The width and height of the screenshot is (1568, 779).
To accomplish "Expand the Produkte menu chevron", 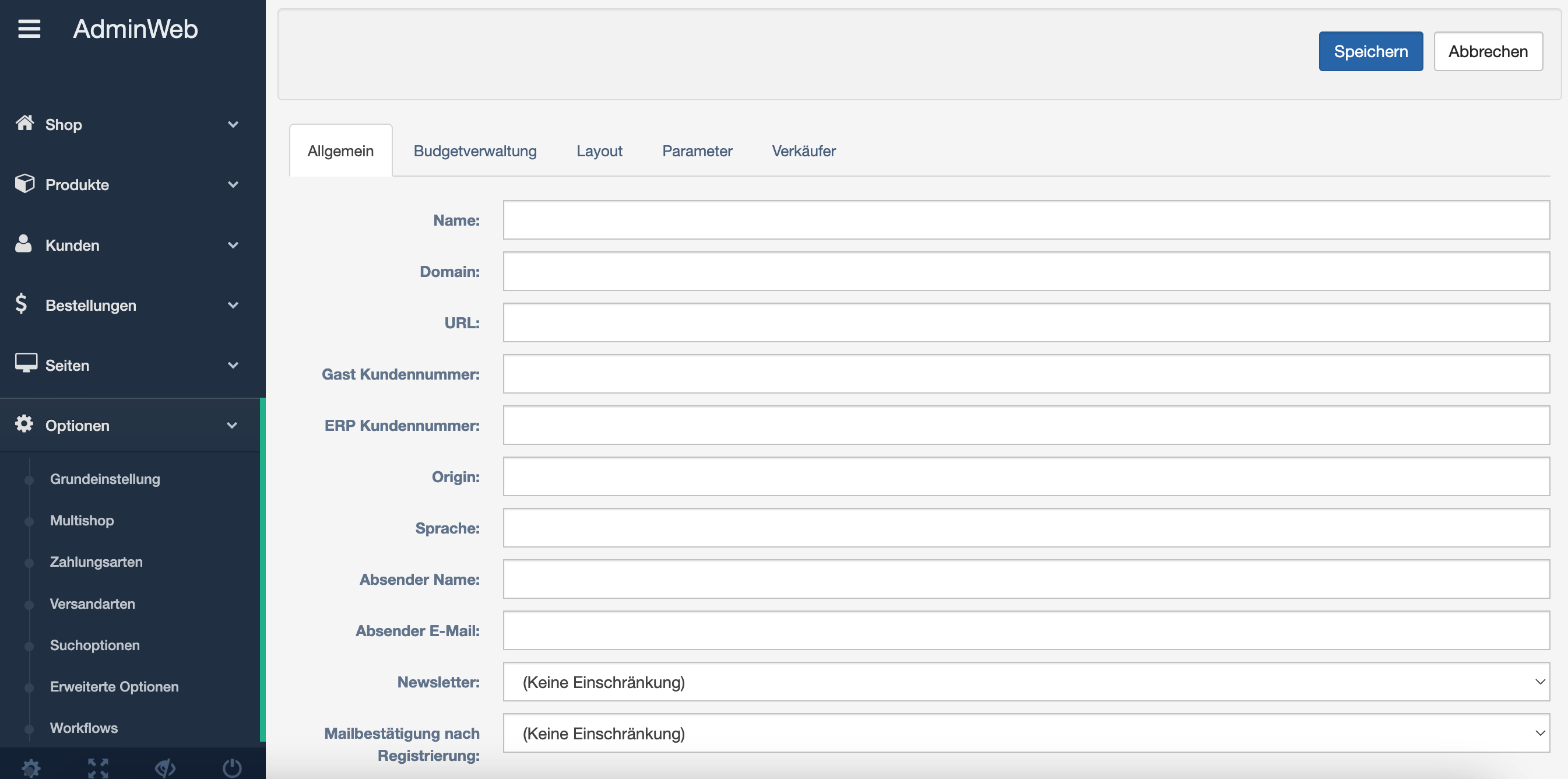I will [x=233, y=185].
